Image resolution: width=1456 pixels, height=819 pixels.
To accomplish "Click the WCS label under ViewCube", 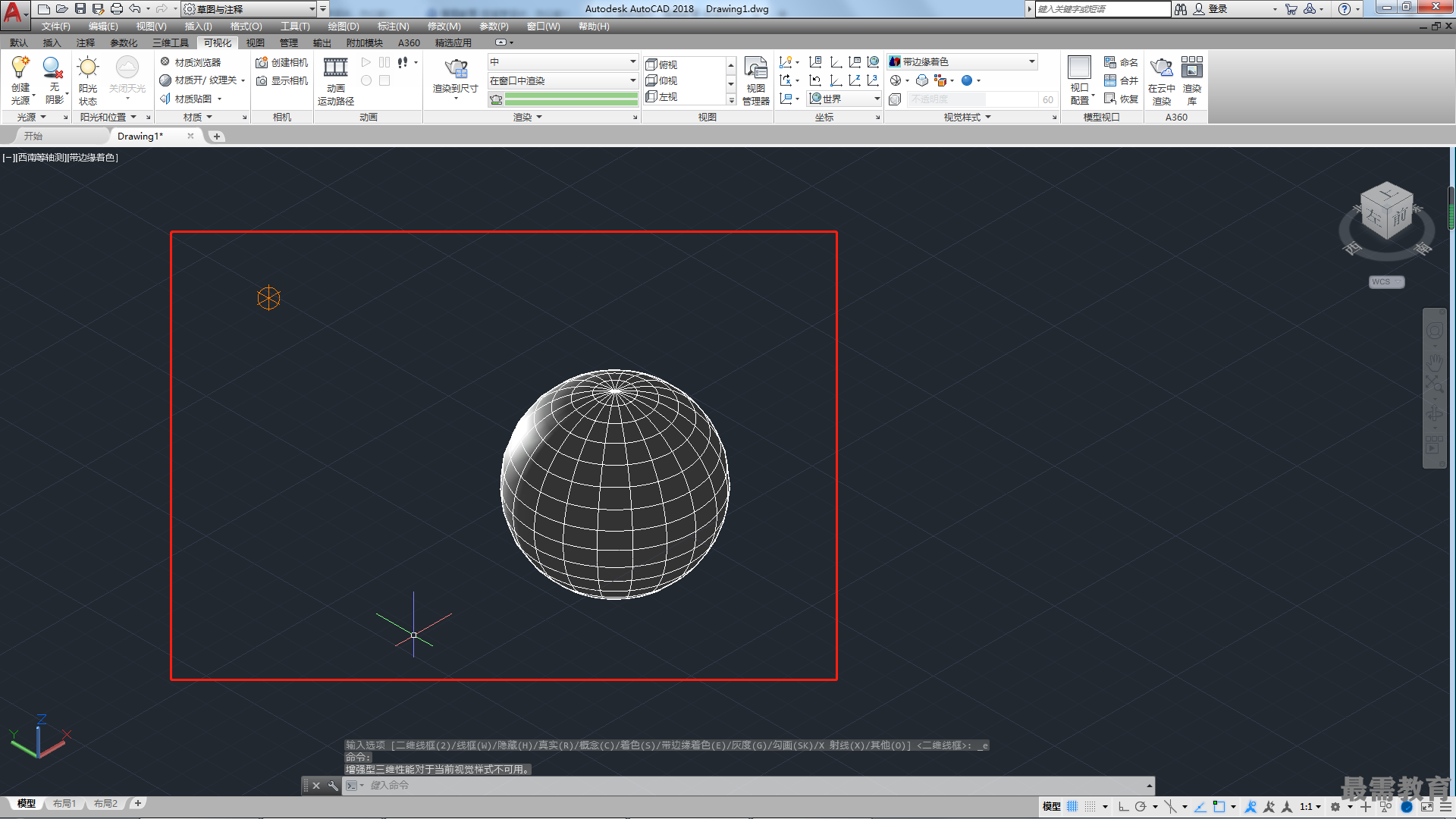I will point(1386,282).
